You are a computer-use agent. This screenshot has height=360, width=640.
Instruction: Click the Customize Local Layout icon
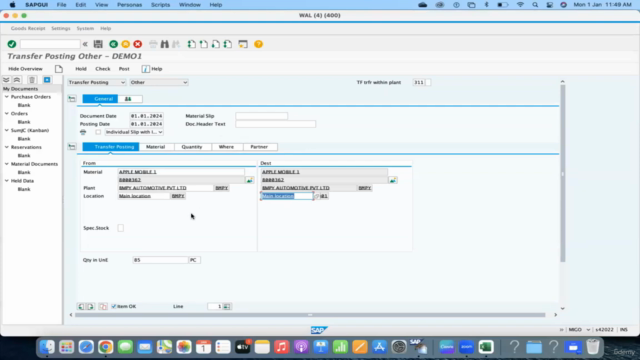tap(243, 44)
